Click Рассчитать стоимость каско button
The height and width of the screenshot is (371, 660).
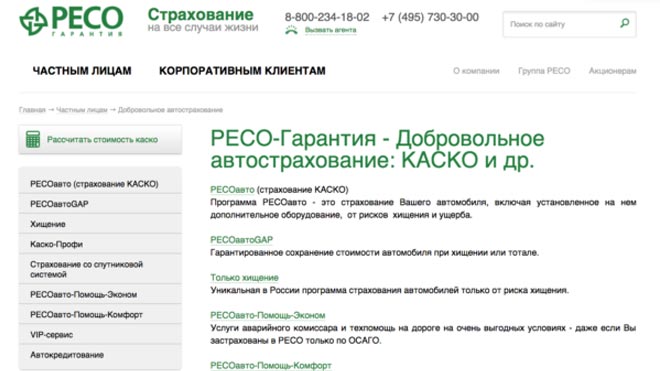[100, 139]
